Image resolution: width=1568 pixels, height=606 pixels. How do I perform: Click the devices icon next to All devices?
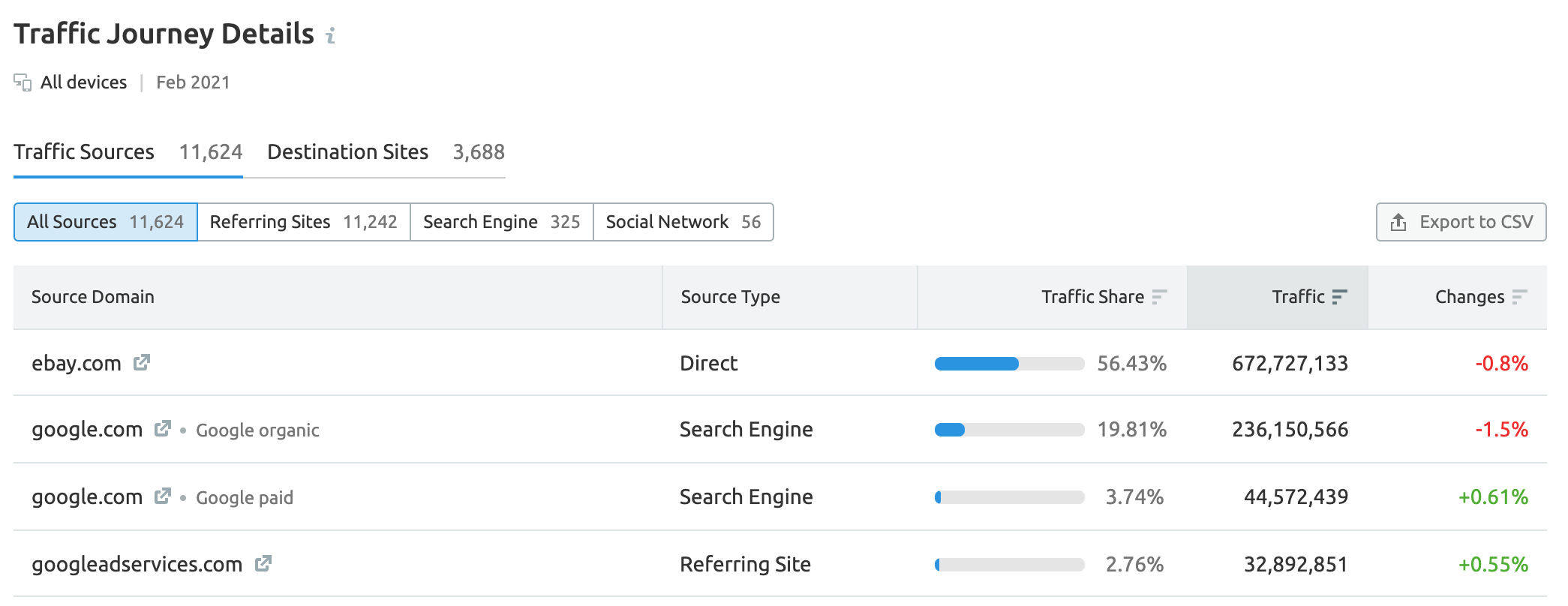[x=23, y=82]
